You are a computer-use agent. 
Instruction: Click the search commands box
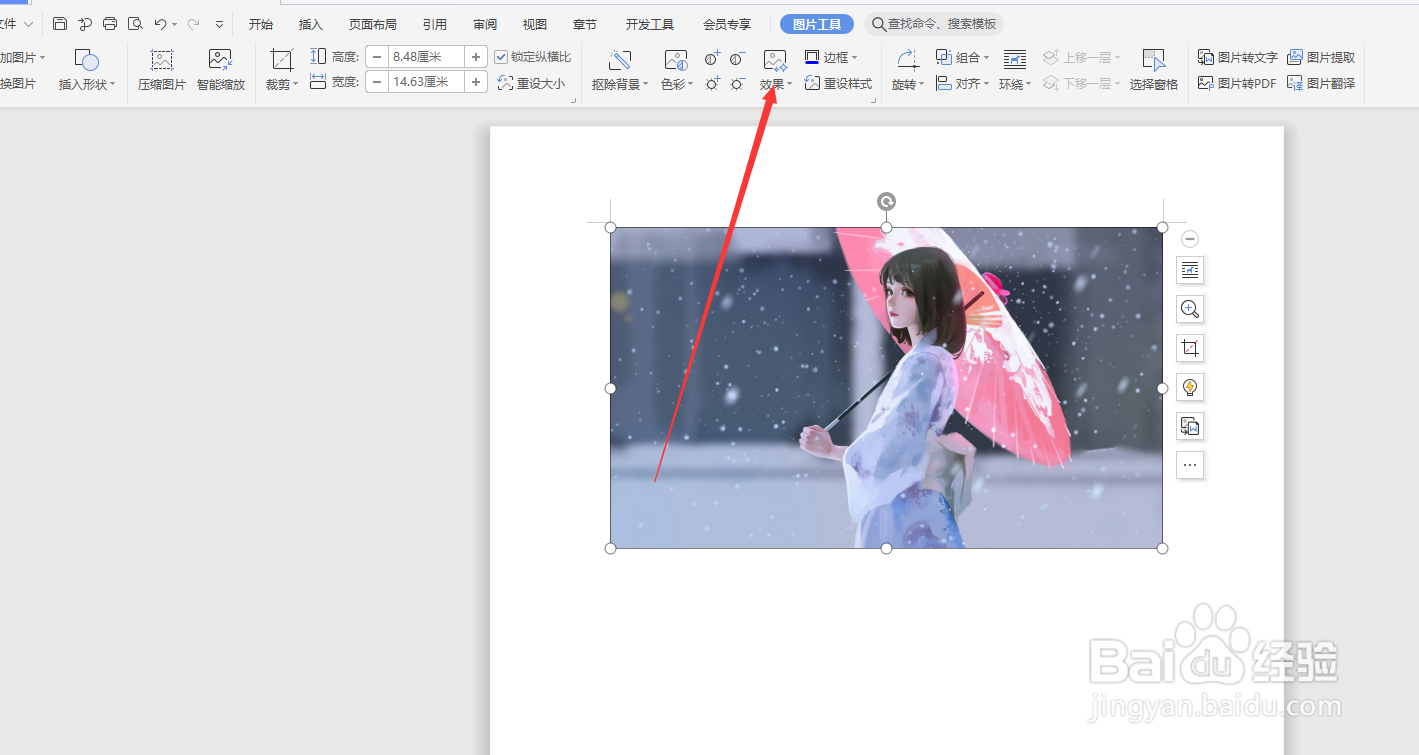[x=934, y=24]
